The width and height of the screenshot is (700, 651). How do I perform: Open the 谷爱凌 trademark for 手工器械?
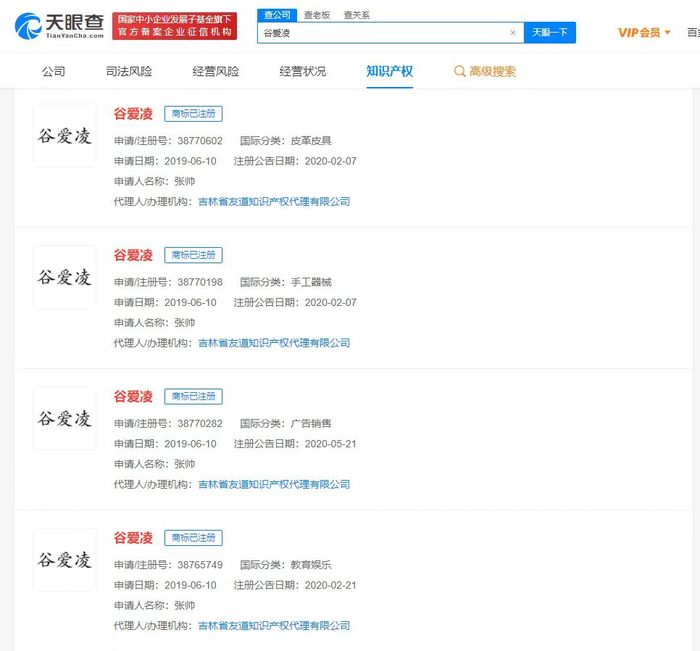[x=133, y=255]
